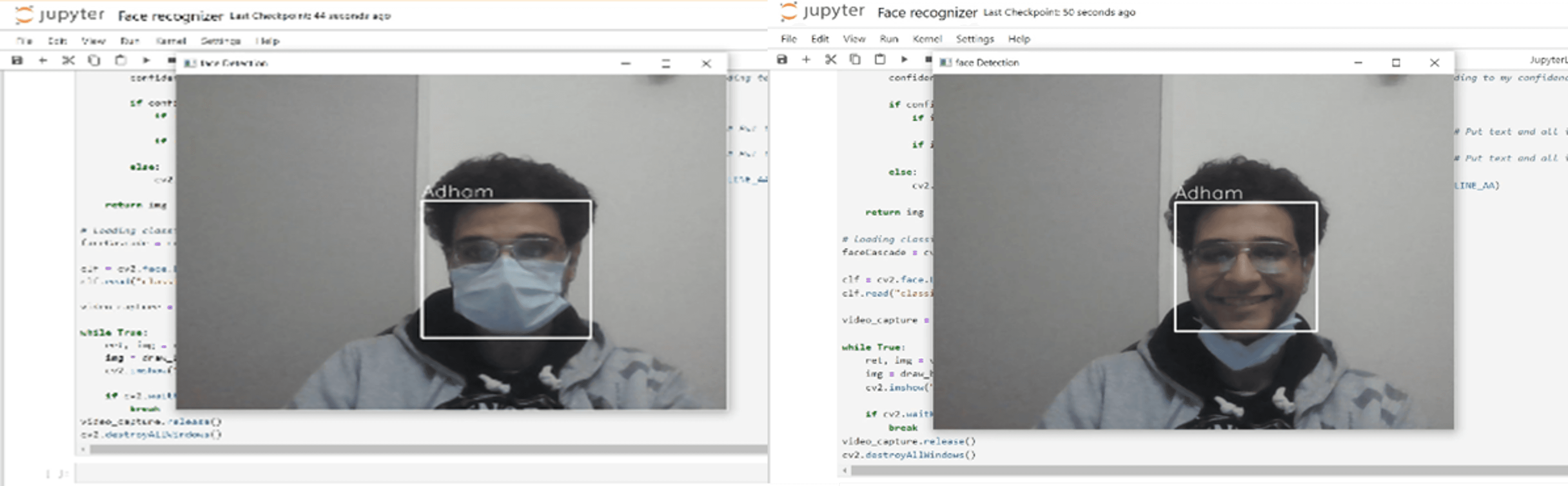Image resolution: width=1568 pixels, height=486 pixels.
Task: Open the Edit menu
Action: pos(820,39)
